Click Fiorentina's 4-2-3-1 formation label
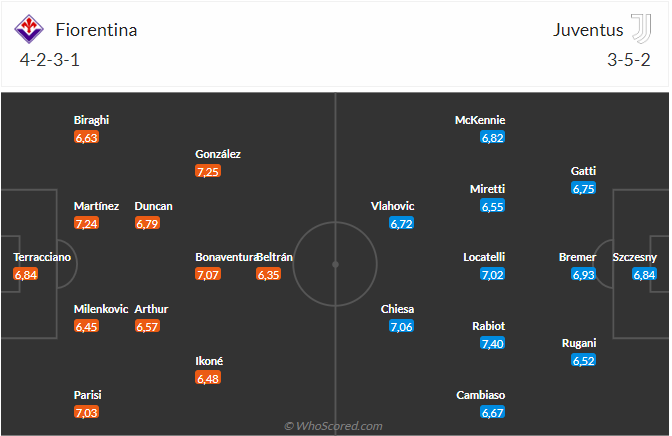 pyautogui.click(x=51, y=59)
